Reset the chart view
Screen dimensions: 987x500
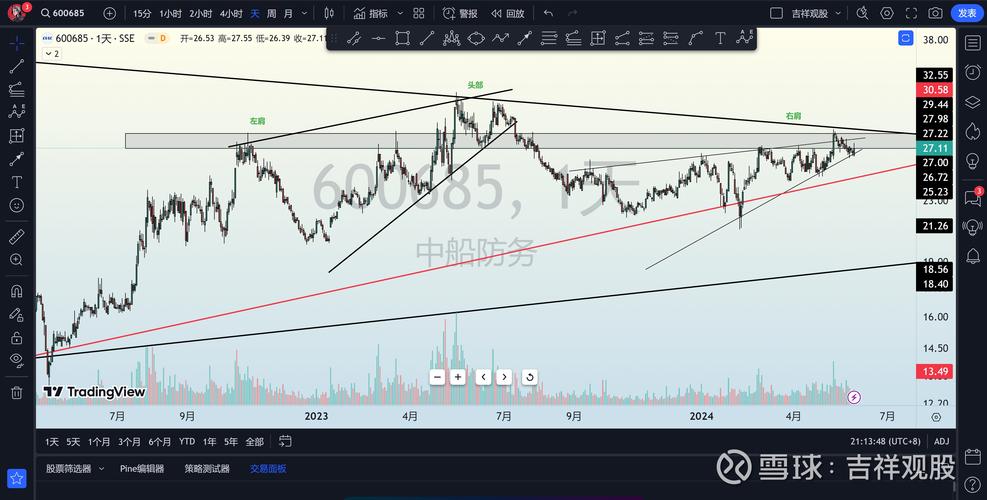click(x=529, y=377)
